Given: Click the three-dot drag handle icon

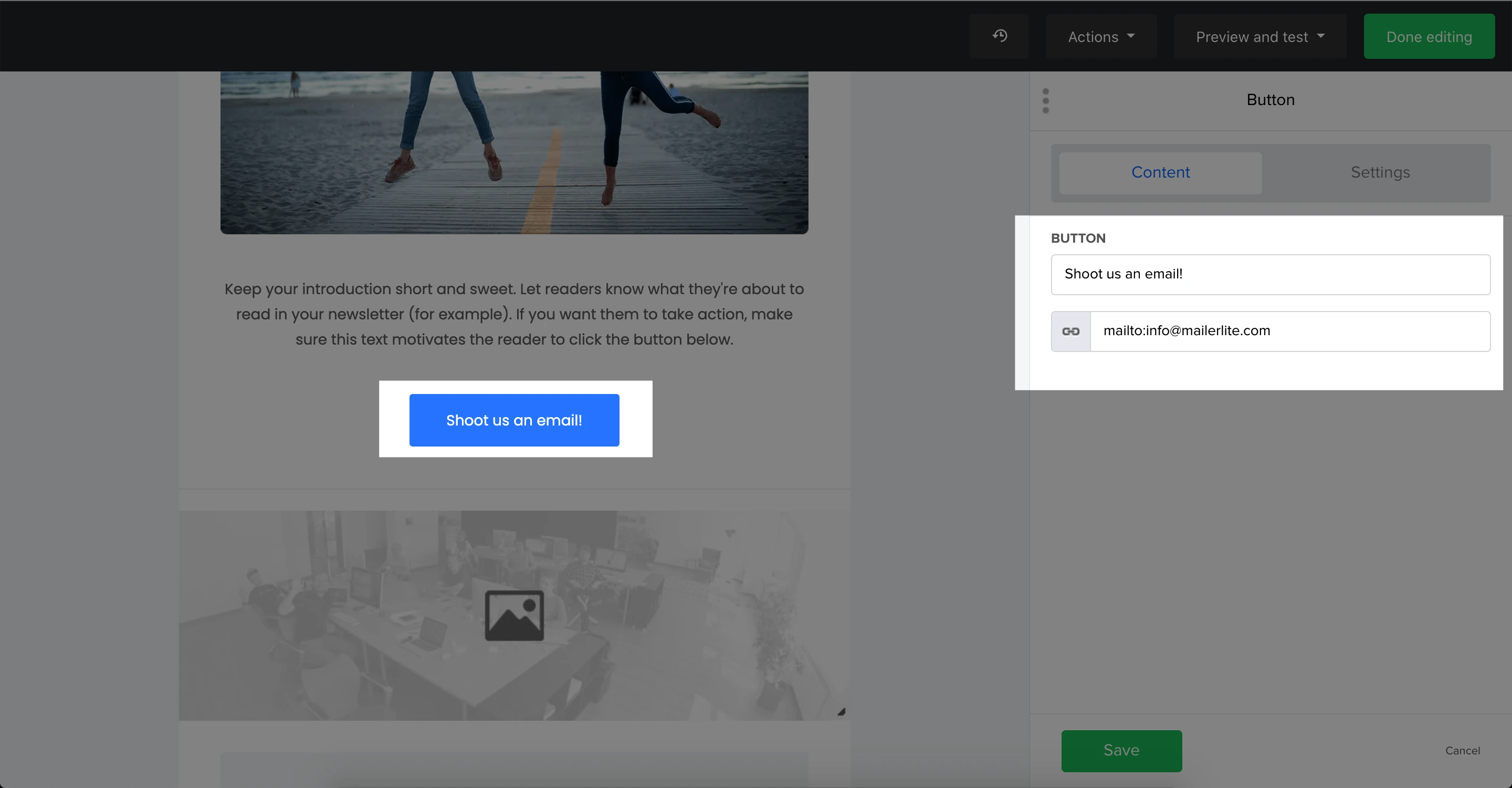Looking at the screenshot, I should click(1045, 101).
